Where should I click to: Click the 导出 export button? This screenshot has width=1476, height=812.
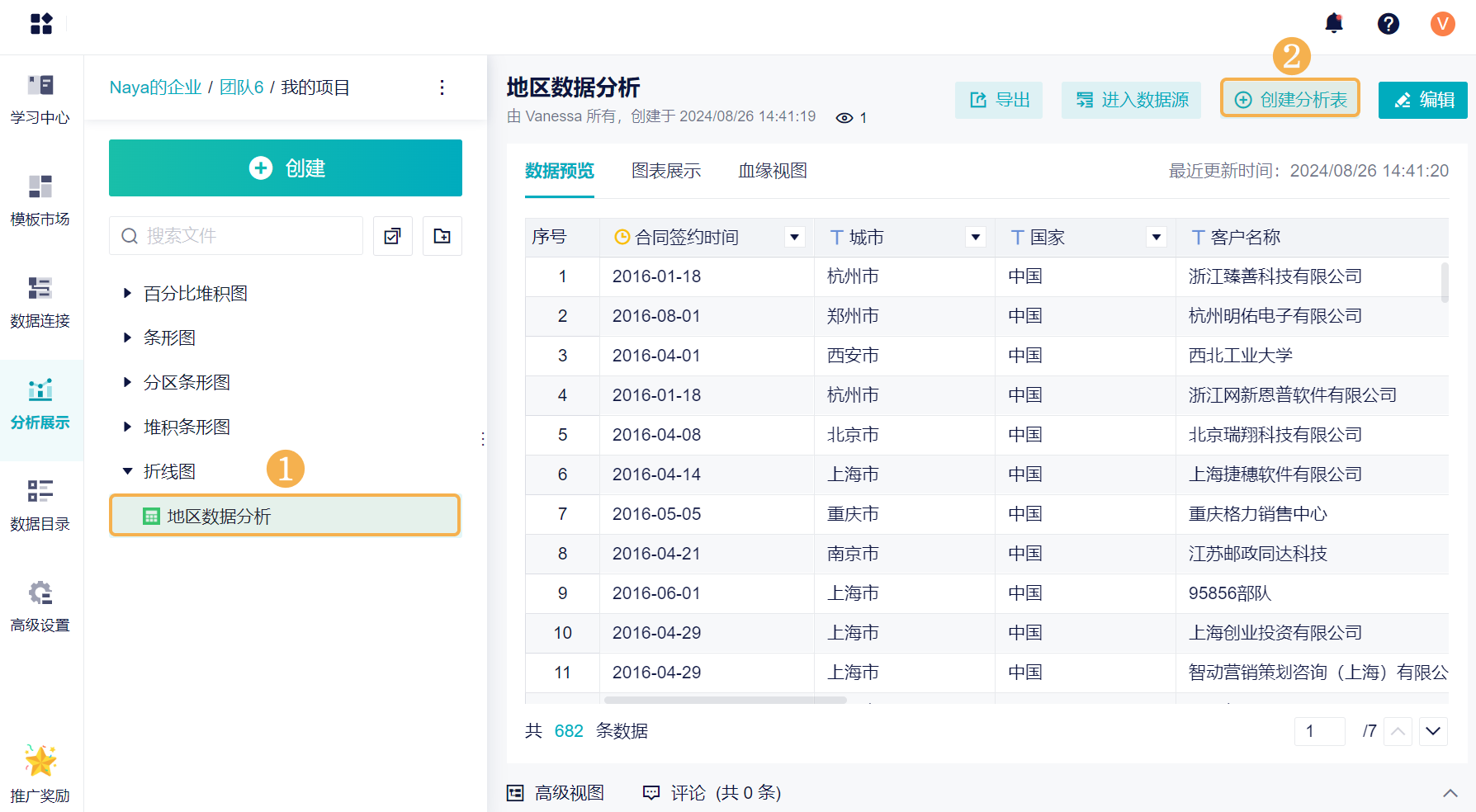click(999, 100)
